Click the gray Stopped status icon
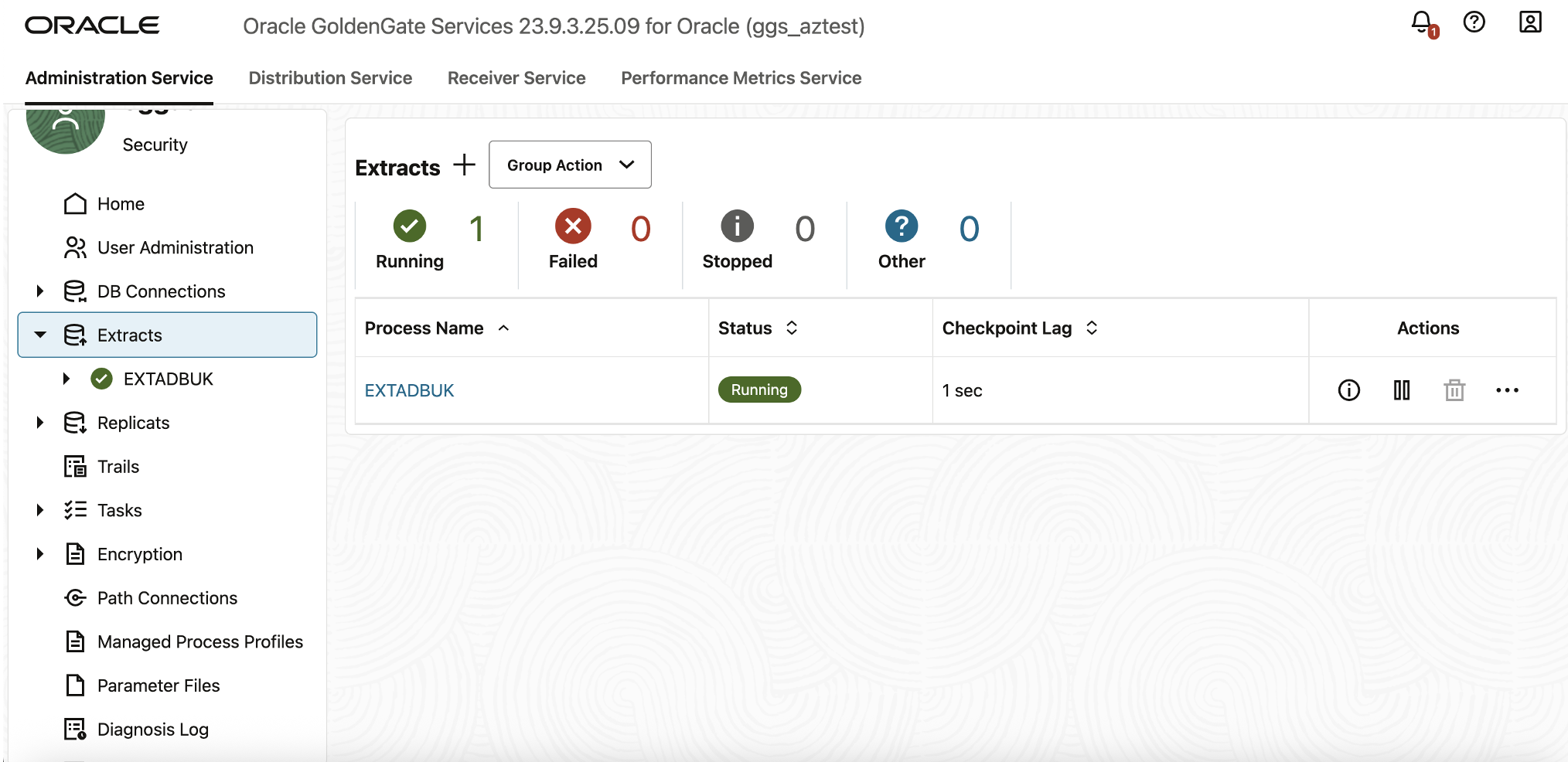1568x762 pixels. 737,226
